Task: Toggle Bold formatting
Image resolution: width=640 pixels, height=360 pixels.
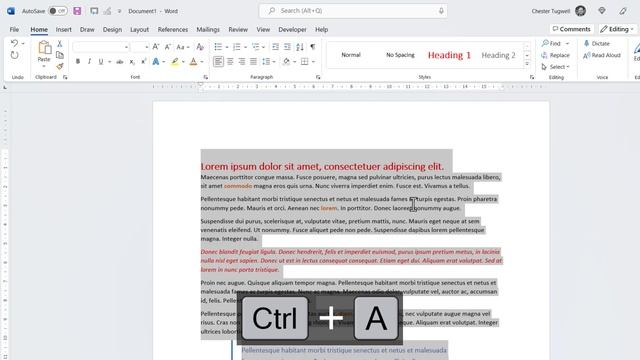Action: click(x=78, y=62)
